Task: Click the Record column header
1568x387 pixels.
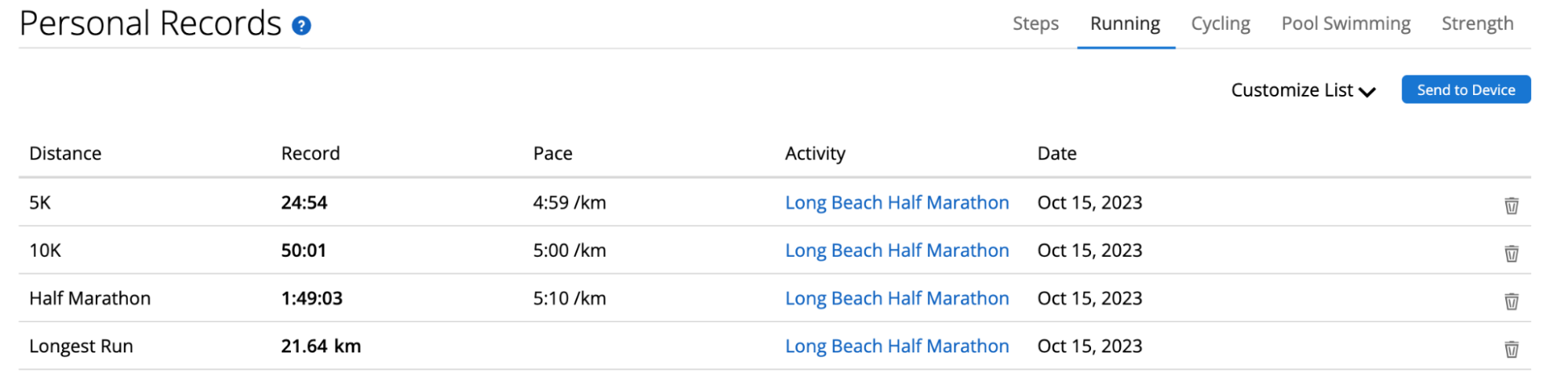Action: (311, 153)
